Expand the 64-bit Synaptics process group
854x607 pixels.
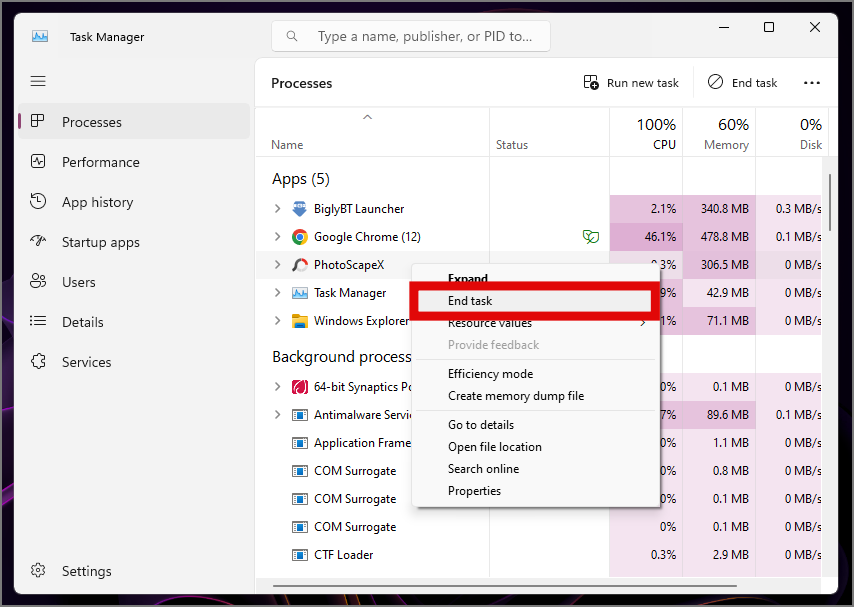pyautogui.click(x=277, y=387)
